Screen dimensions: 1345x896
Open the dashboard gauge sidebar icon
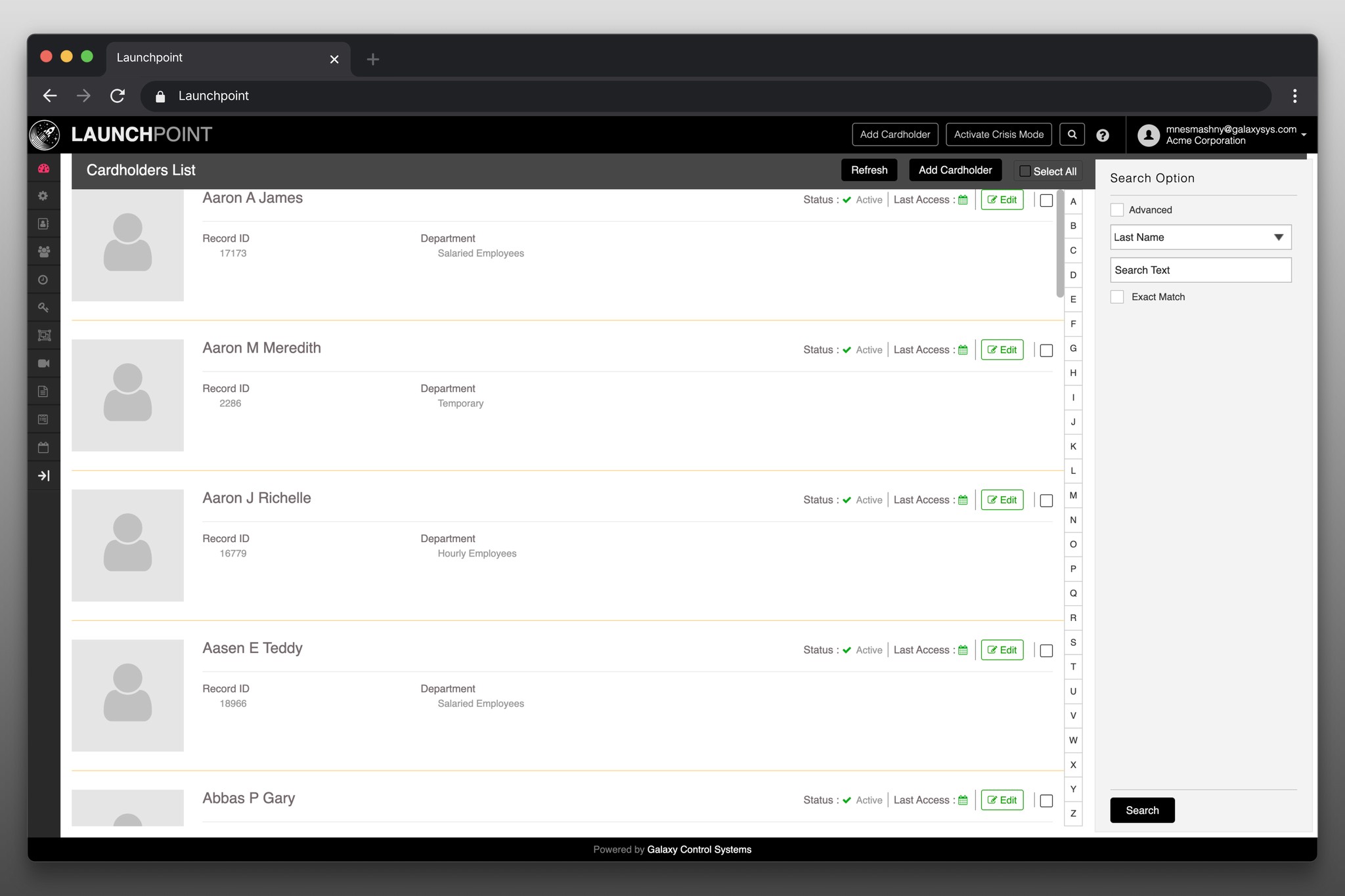tap(43, 169)
